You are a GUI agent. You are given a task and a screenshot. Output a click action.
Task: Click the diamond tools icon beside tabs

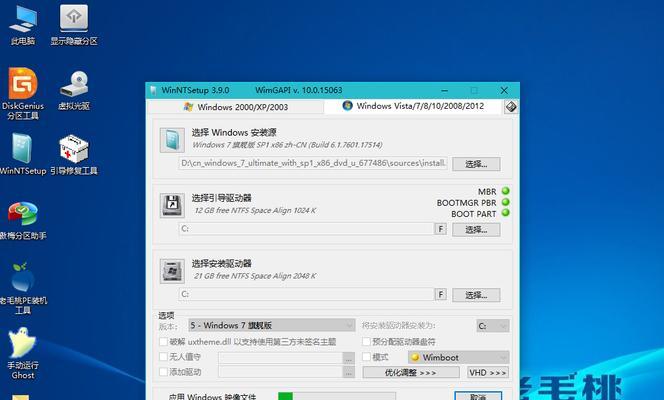click(511, 107)
